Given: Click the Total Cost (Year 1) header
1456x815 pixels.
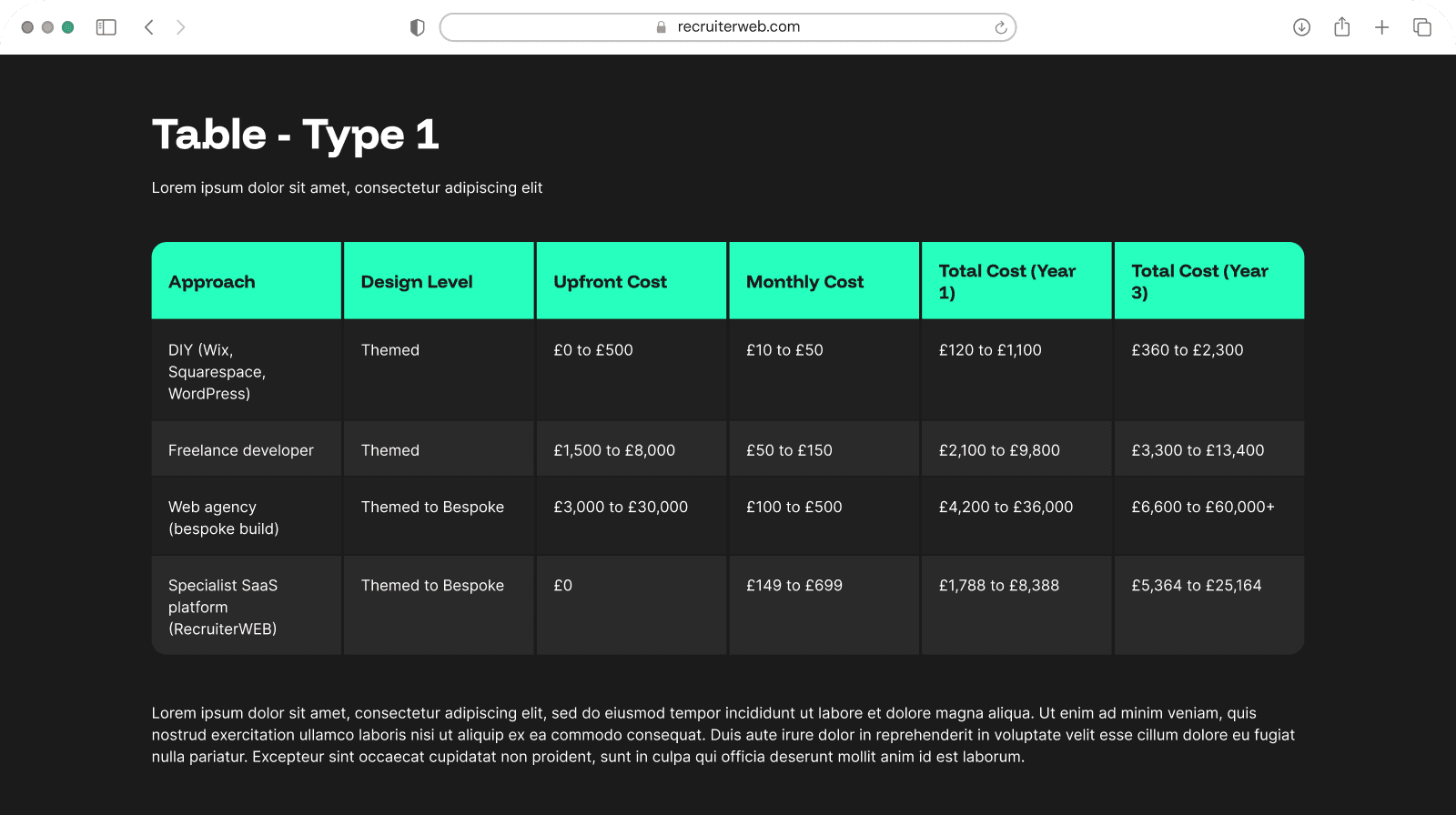Looking at the screenshot, I should coord(1016,281).
